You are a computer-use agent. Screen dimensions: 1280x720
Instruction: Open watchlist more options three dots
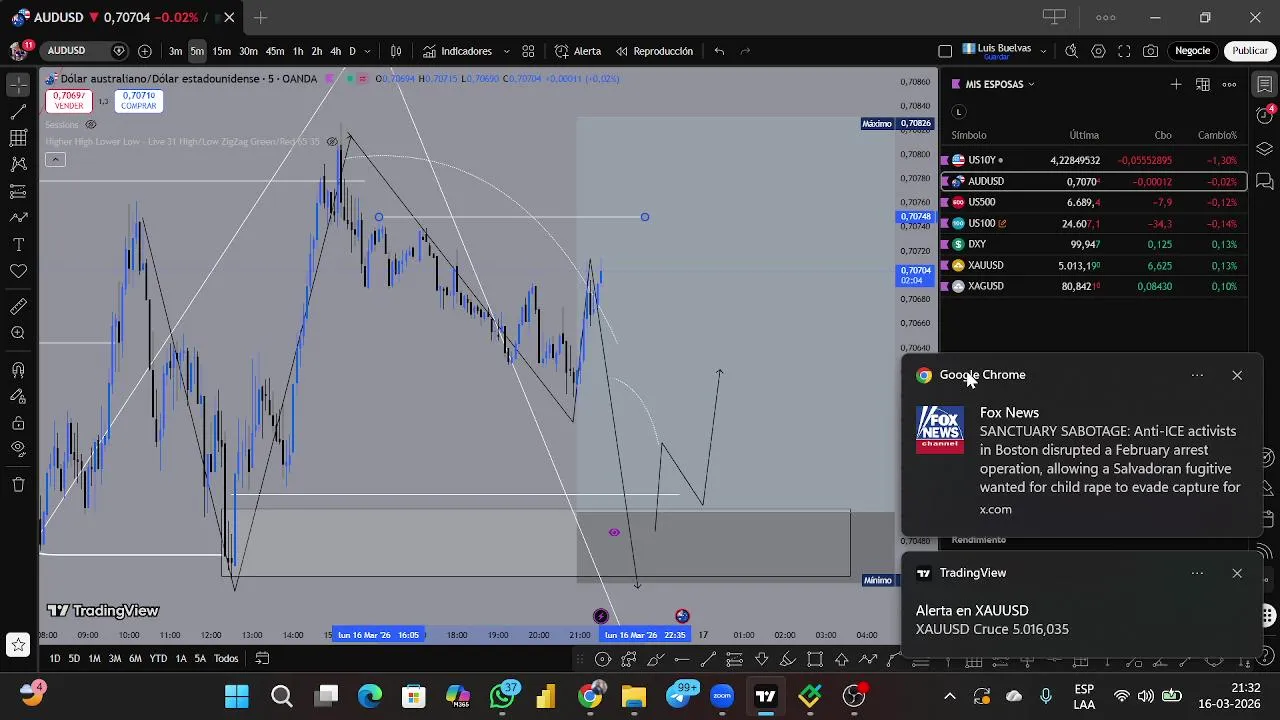[1229, 84]
